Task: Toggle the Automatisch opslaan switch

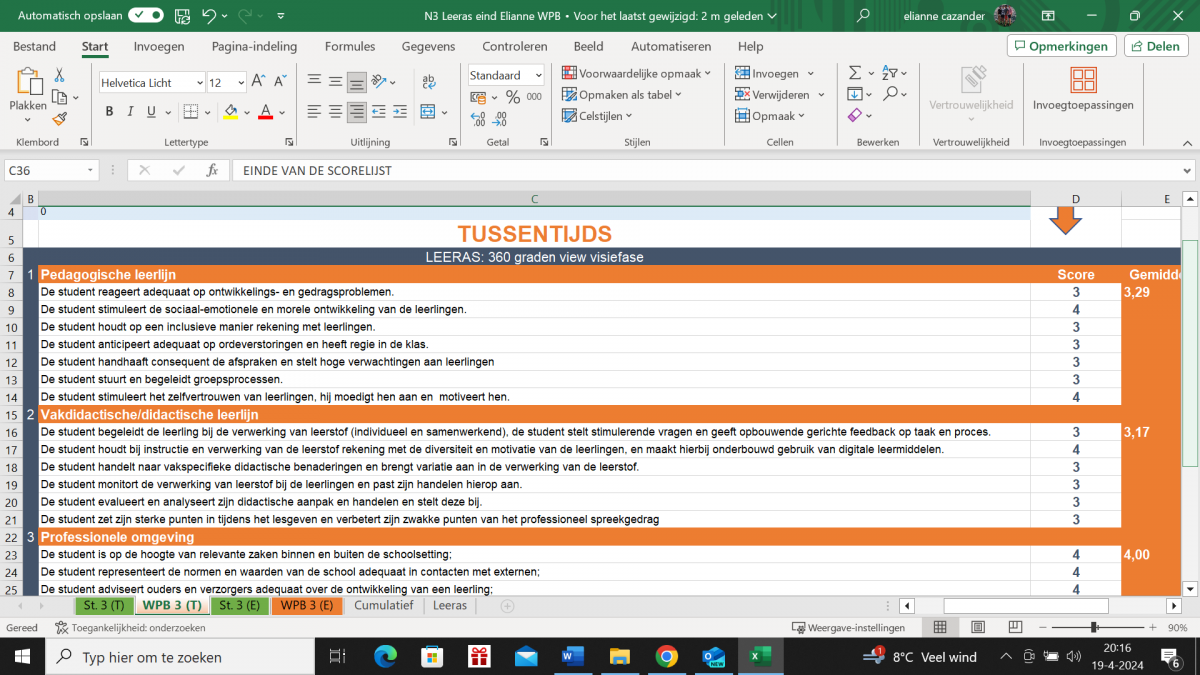Action: (x=146, y=16)
